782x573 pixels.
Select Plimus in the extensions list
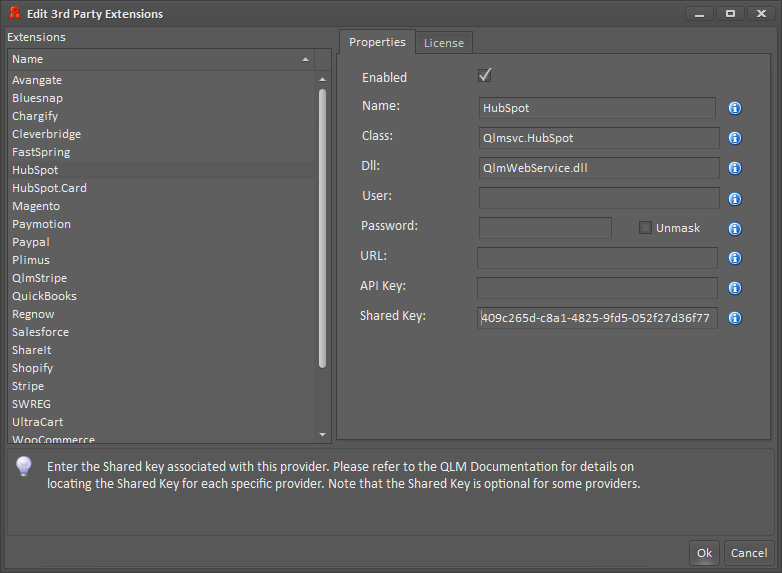161,260
